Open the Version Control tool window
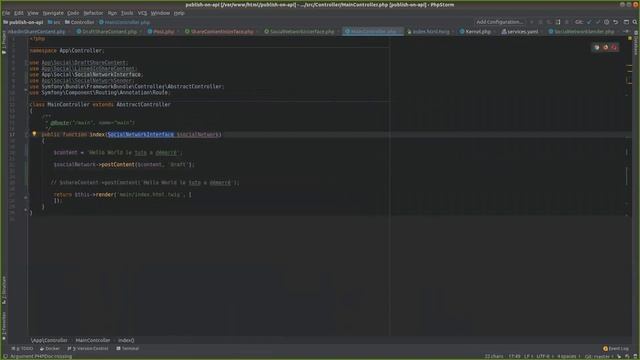 pyautogui.click(x=88, y=349)
